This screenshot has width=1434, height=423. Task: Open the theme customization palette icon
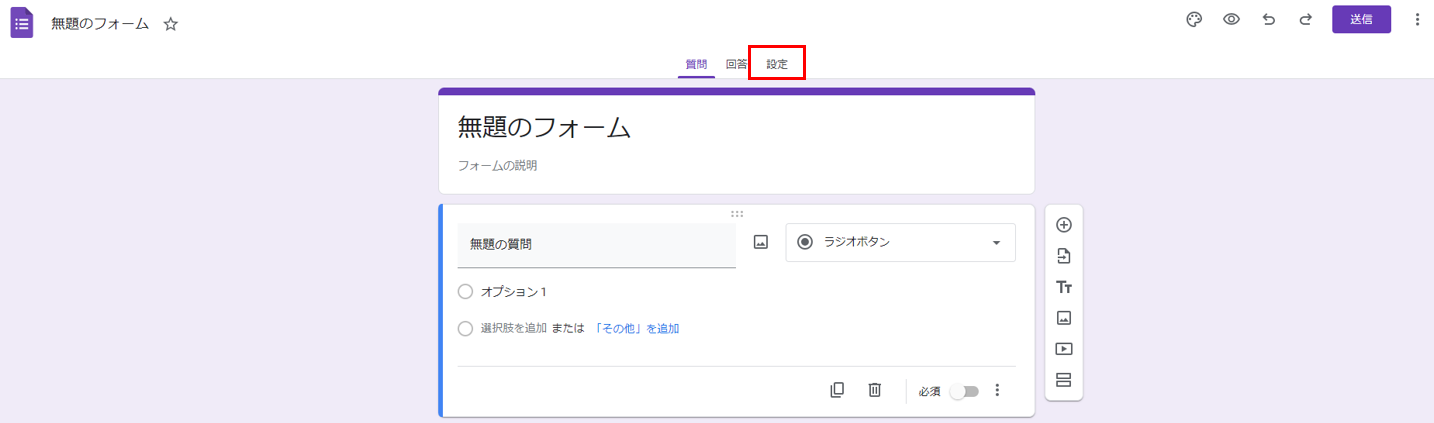[x=1193, y=19]
